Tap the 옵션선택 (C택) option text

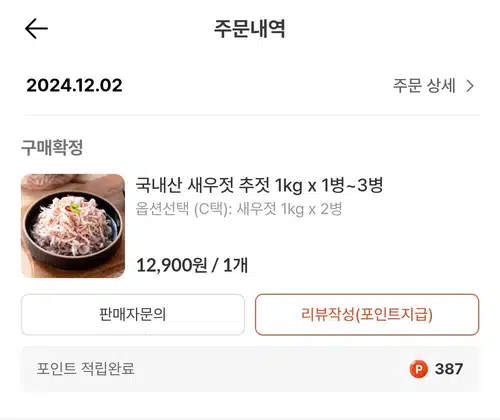[x=184, y=209]
